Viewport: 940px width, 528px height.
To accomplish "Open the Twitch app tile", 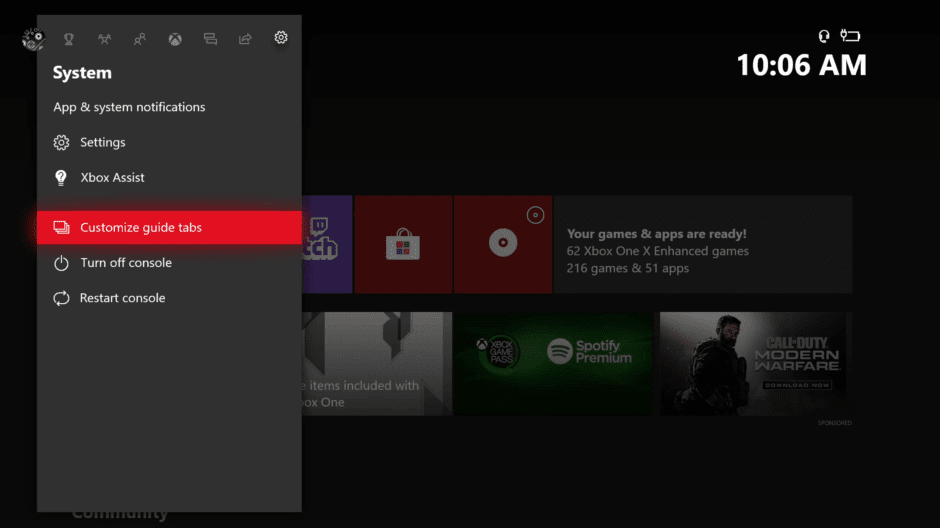I will tap(326, 245).
